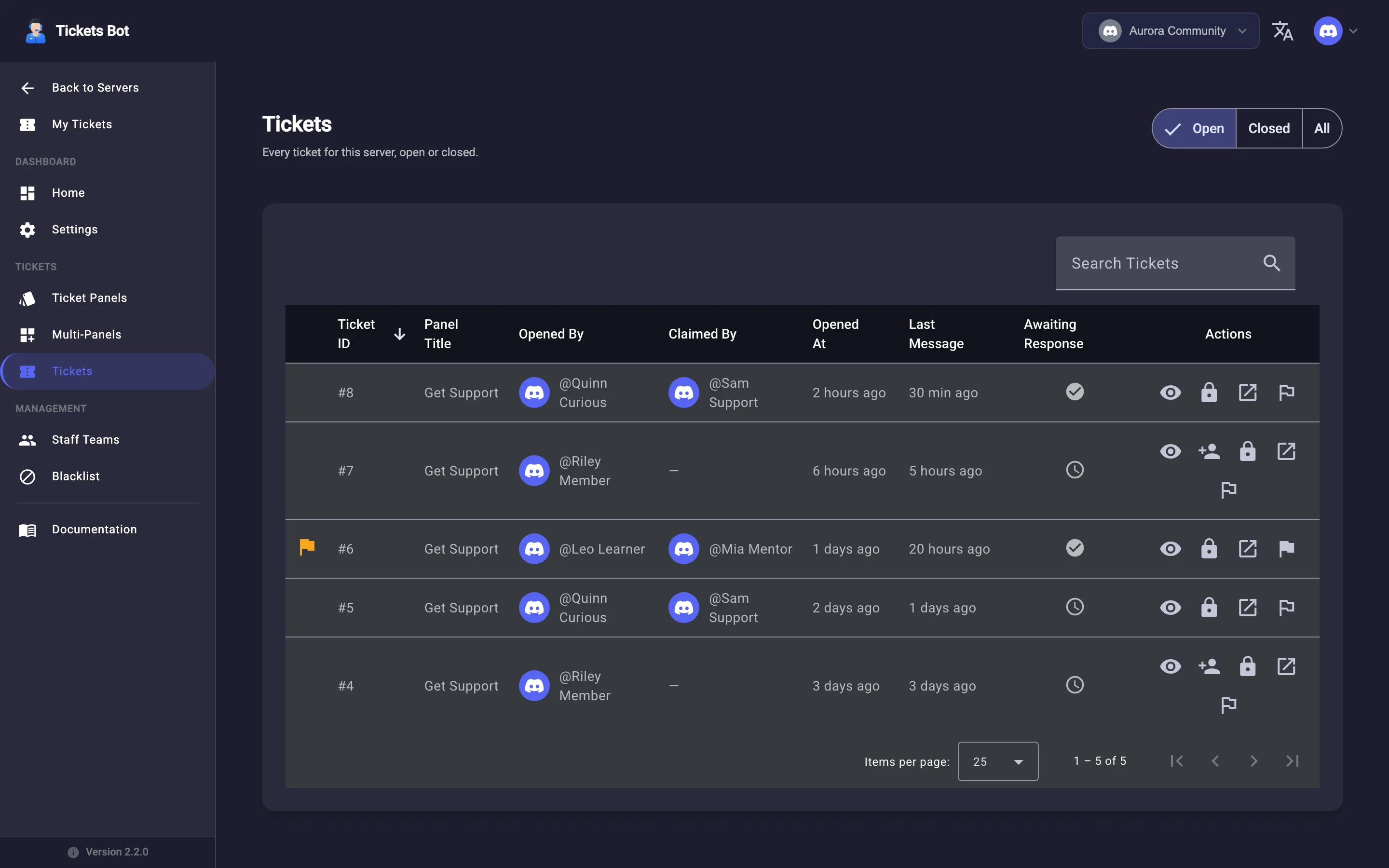Open the Blacklist page
Screen dimensions: 1389x868
108,476
